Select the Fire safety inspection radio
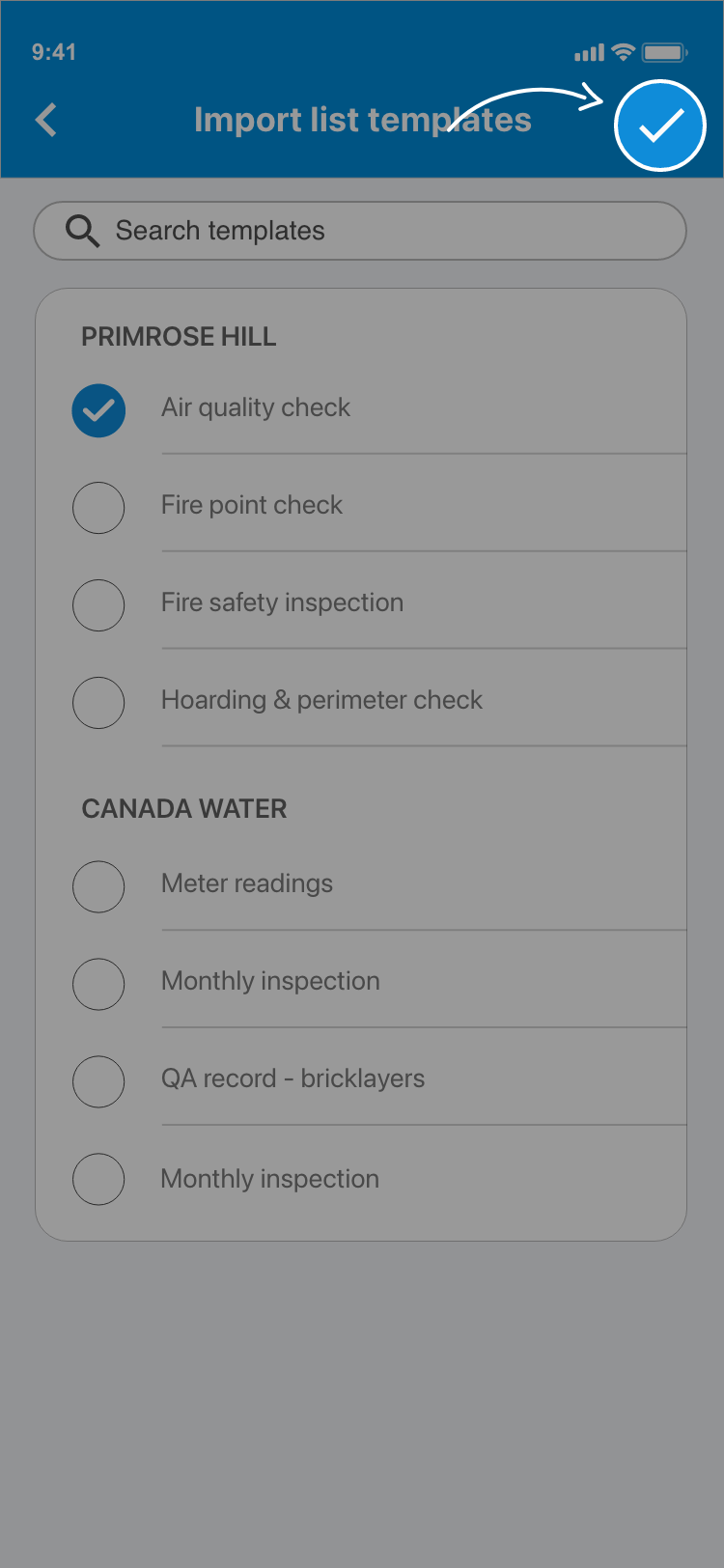724x1568 pixels. 98,605
